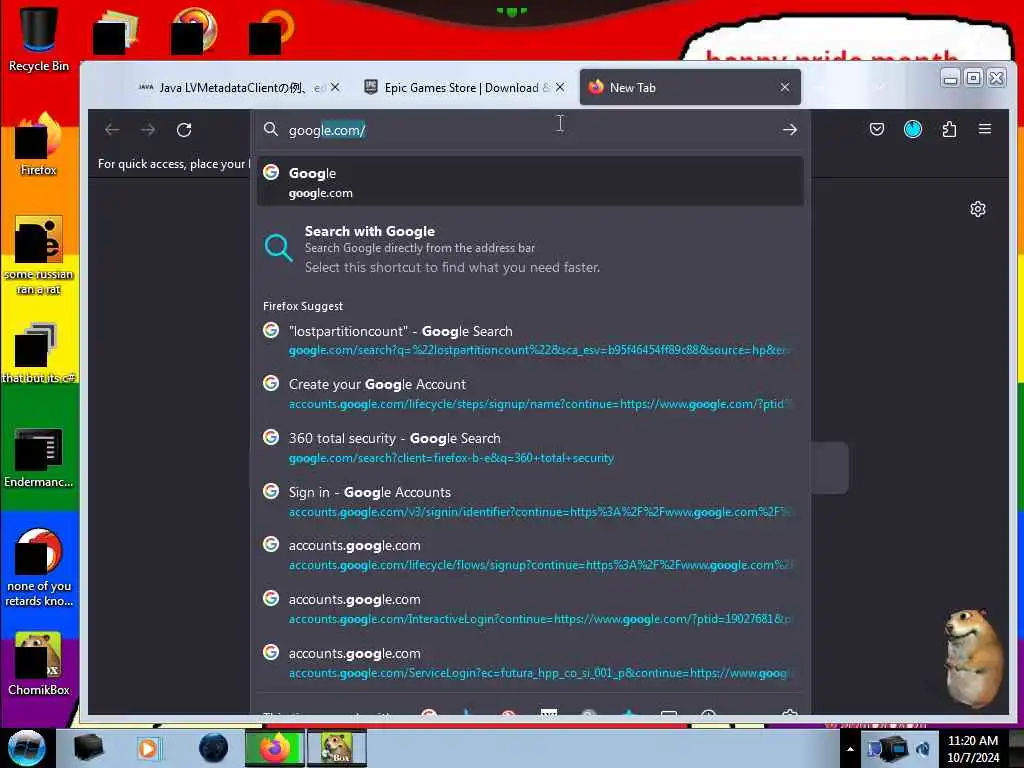Open the Endermanc... desktop shortcut
The height and width of the screenshot is (768, 1024).
tap(39, 457)
